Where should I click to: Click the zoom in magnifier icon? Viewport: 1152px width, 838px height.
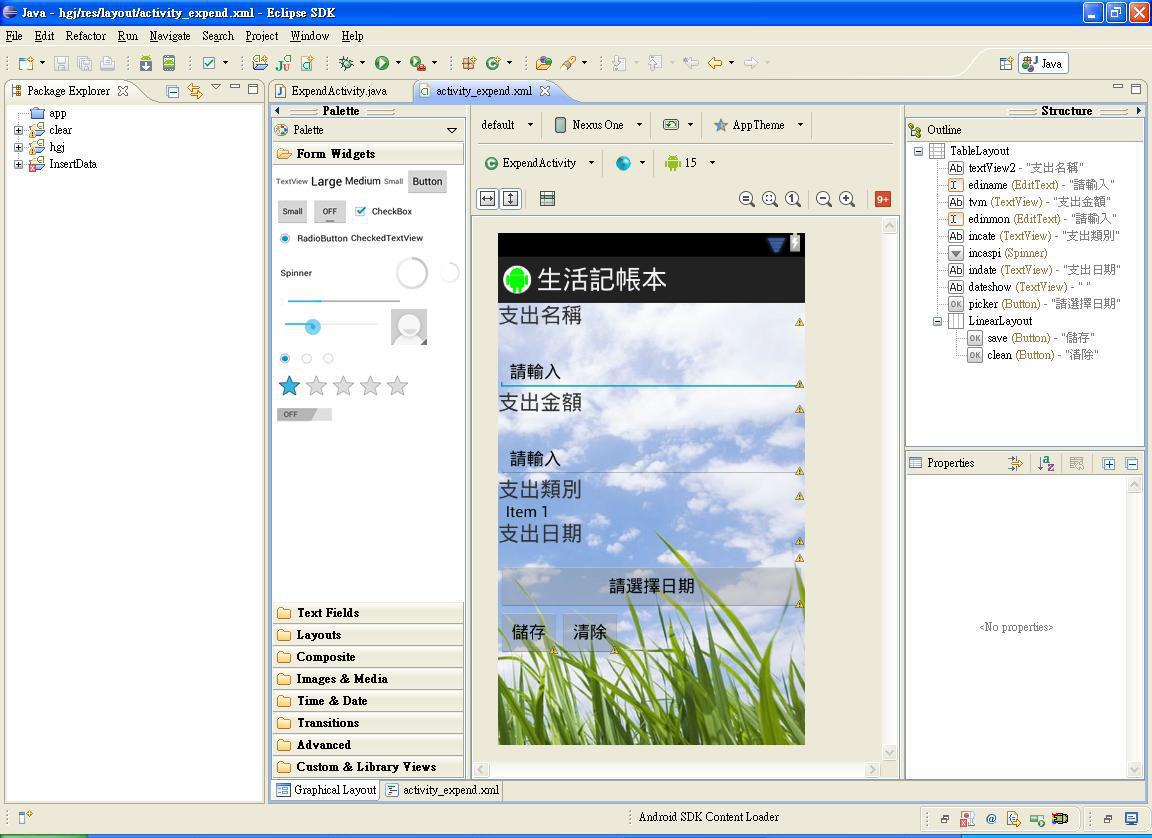[x=847, y=199]
